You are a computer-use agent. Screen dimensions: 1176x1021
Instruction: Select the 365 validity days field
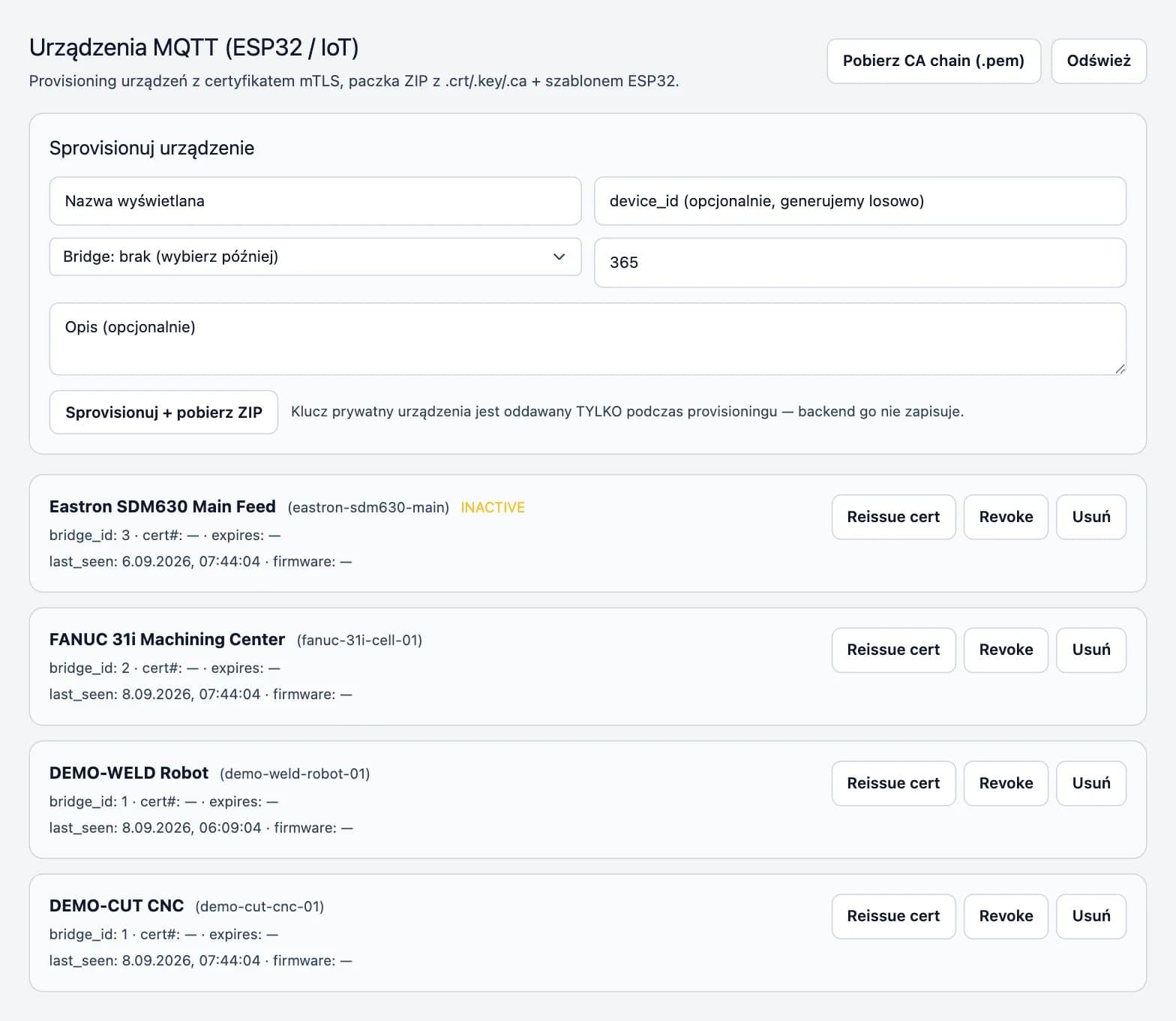860,263
